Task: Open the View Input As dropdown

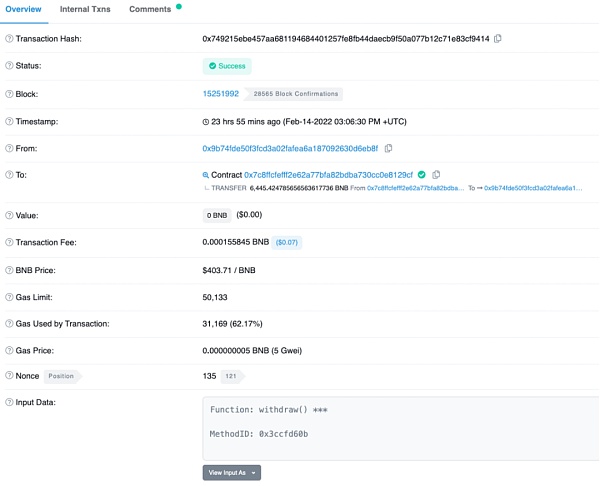Action: tap(232, 473)
